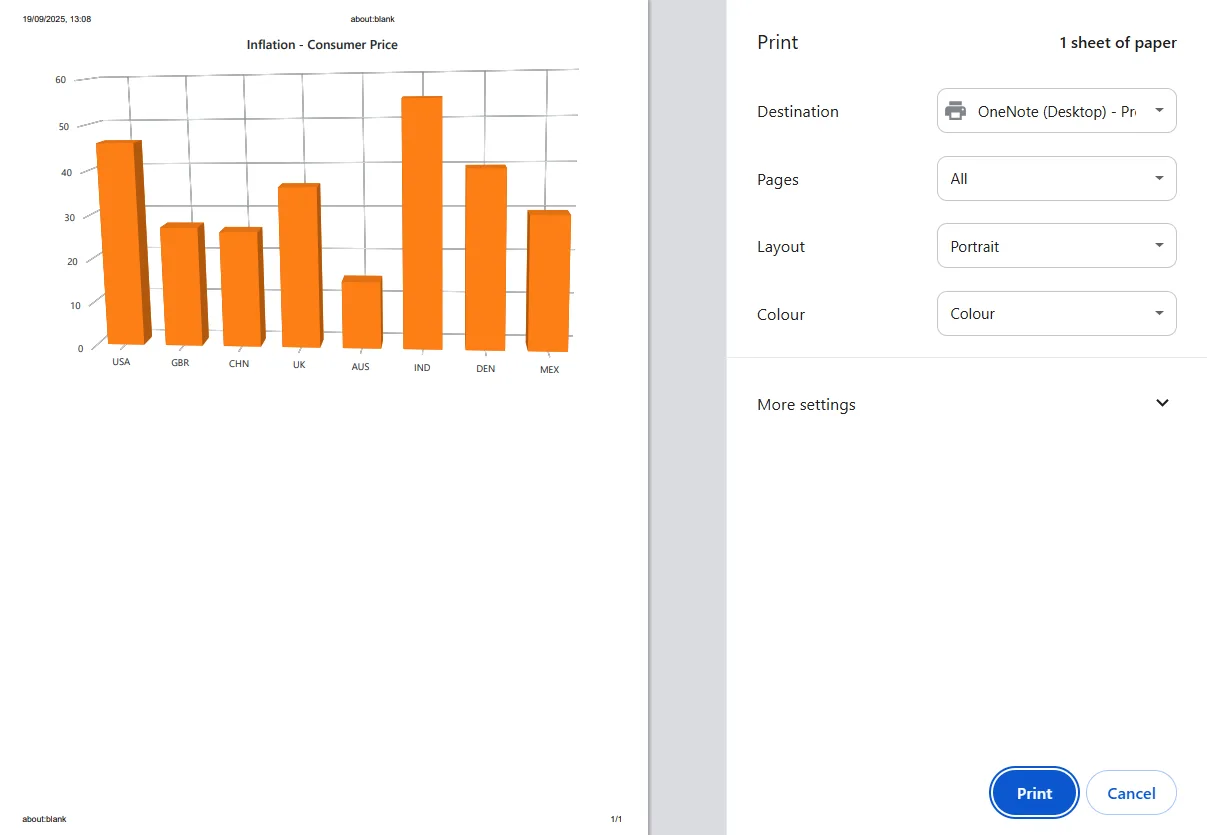Open the Pages dropdown set to All

[x=1056, y=179]
